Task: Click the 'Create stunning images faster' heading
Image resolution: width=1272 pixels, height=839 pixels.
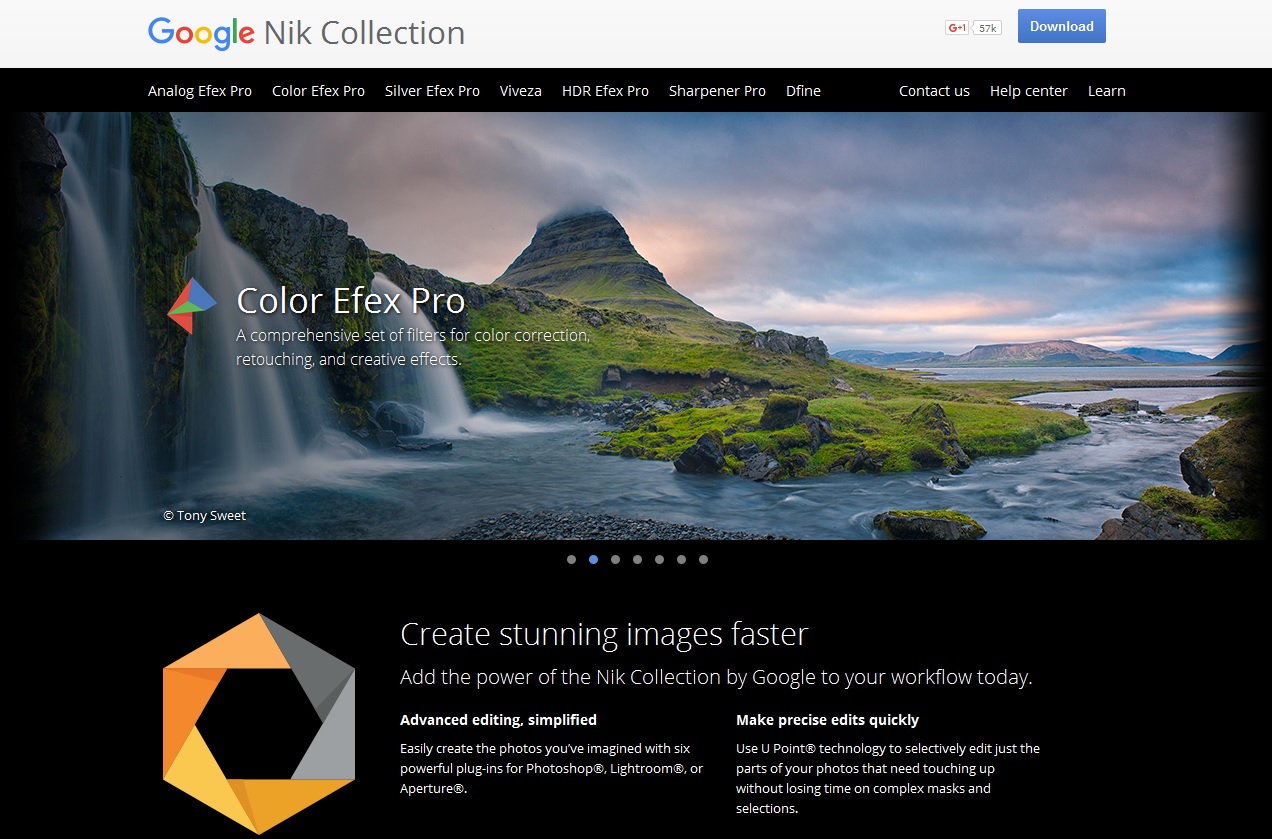Action: tap(604, 634)
